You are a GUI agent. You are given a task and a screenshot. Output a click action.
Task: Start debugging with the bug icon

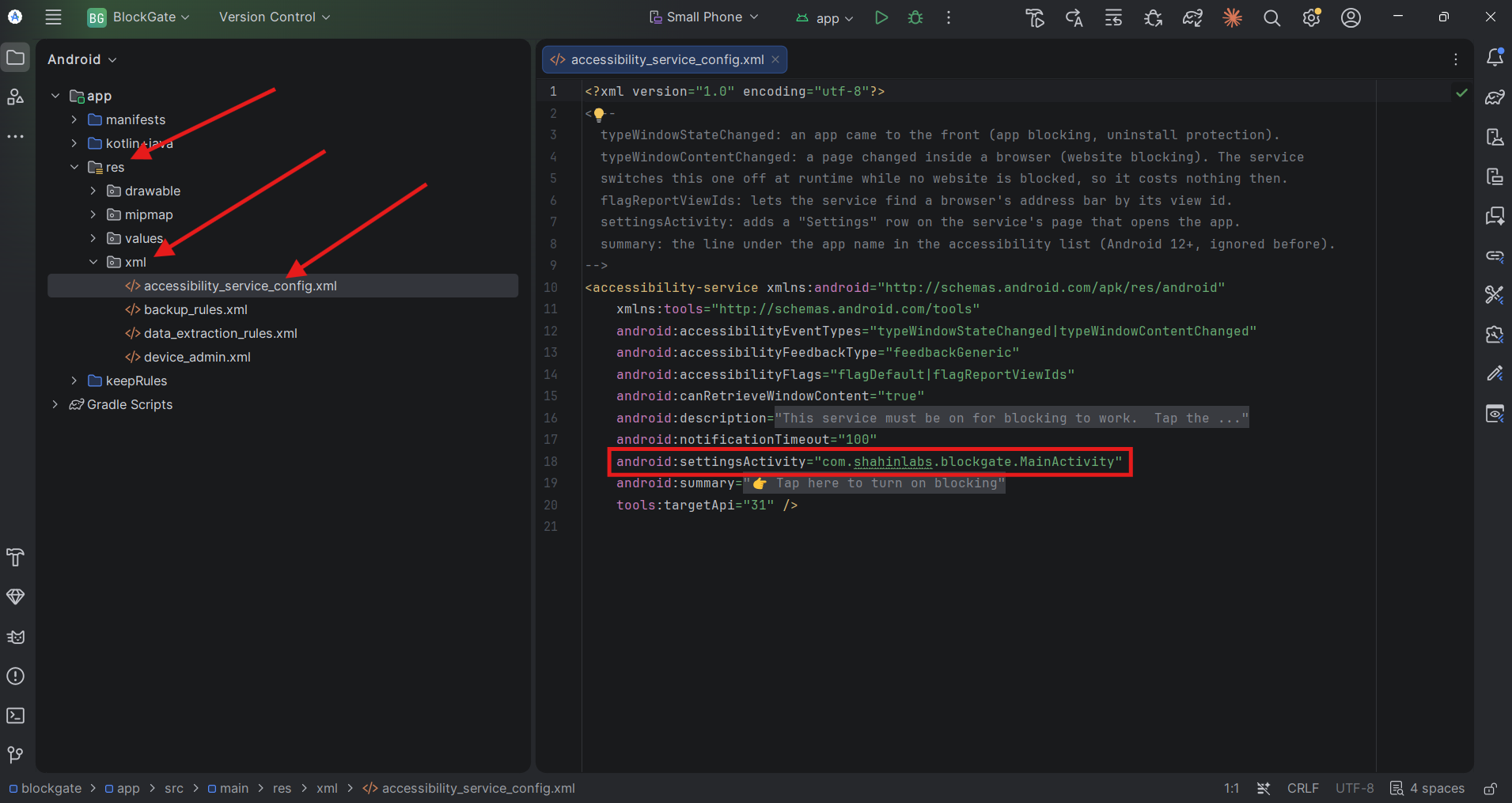pos(915,17)
